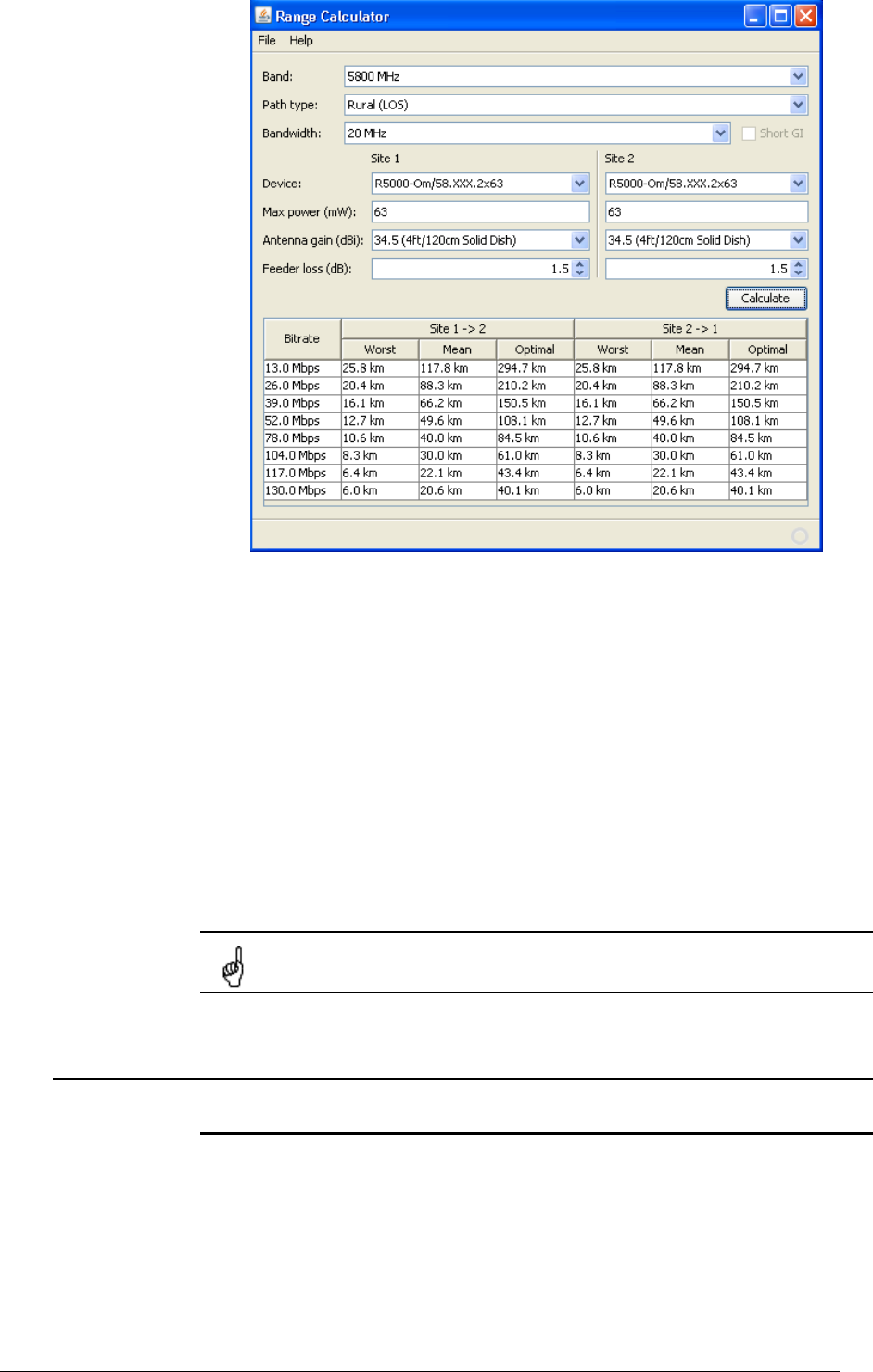Click Worst header under Site 1 -> 2
The height and width of the screenshot is (1372, 873).
pos(380,349)
